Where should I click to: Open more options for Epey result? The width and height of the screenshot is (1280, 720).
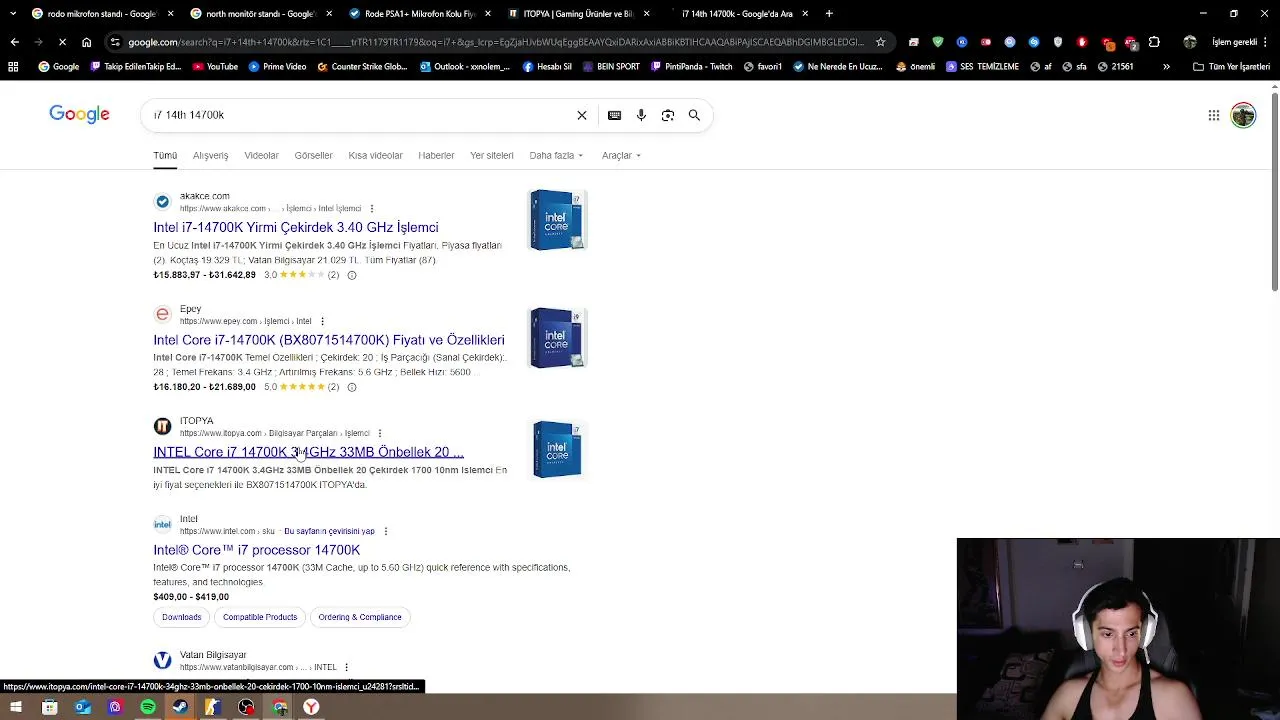pos(322,321)
